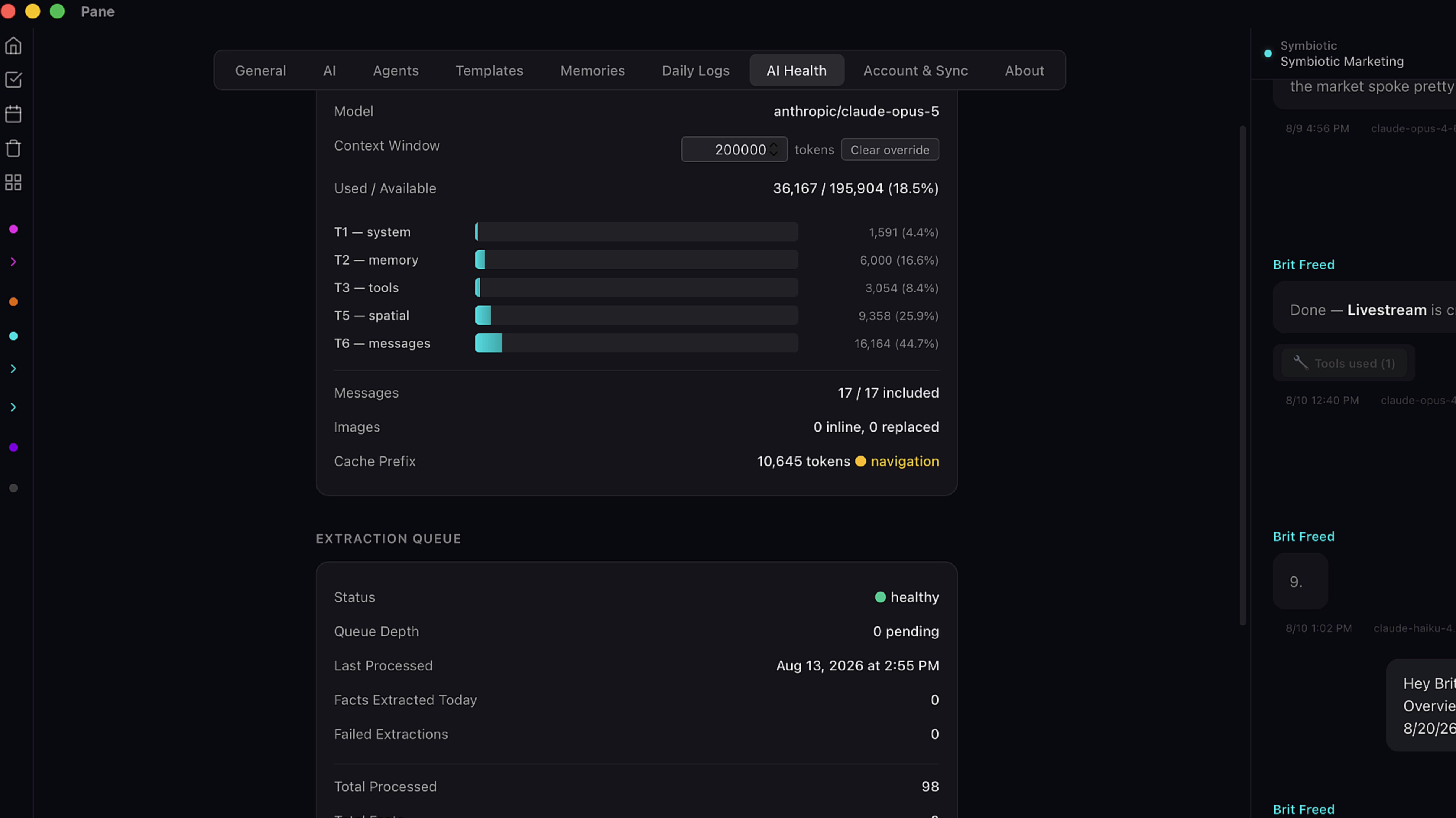Switch to the General tab
Image resolution: width=1456 pixels, height=818 pixels.
261,71
